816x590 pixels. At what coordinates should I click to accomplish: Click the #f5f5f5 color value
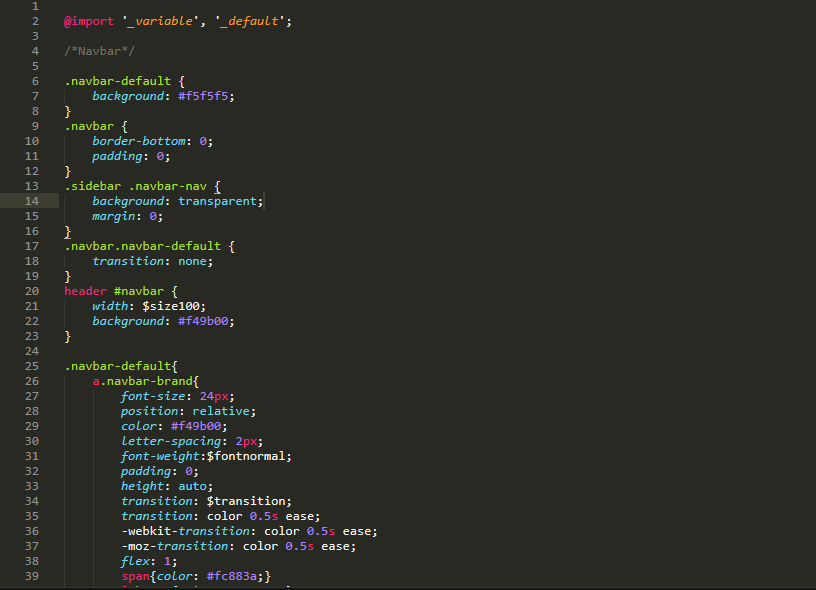pos(203,96)
